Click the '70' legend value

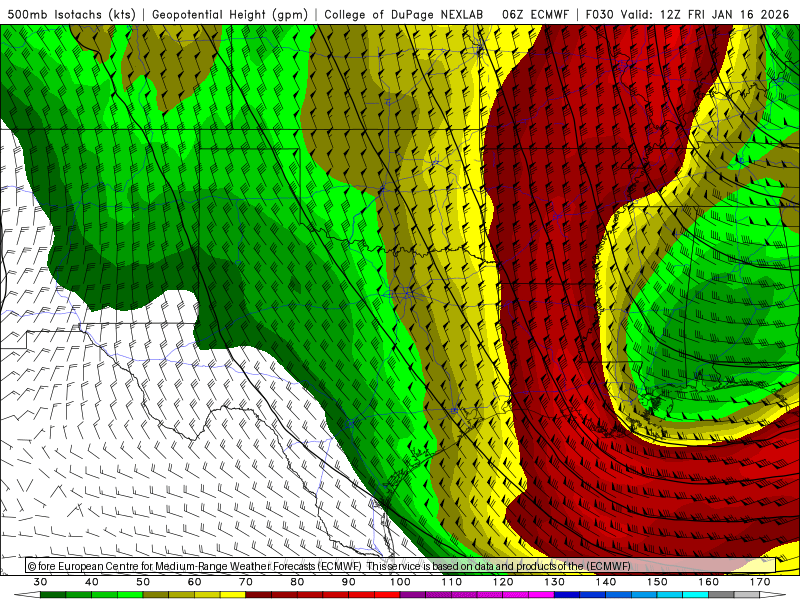(x=246, y=582)
